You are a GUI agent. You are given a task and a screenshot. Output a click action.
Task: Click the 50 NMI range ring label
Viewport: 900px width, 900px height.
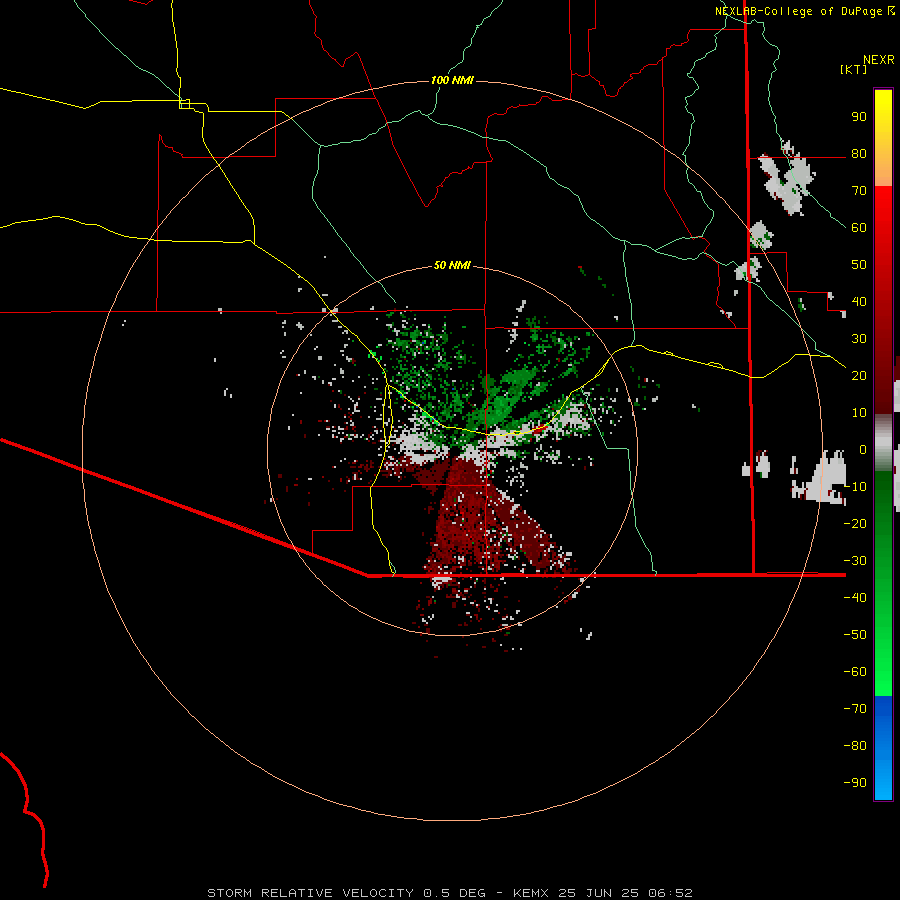coord(452,265)
